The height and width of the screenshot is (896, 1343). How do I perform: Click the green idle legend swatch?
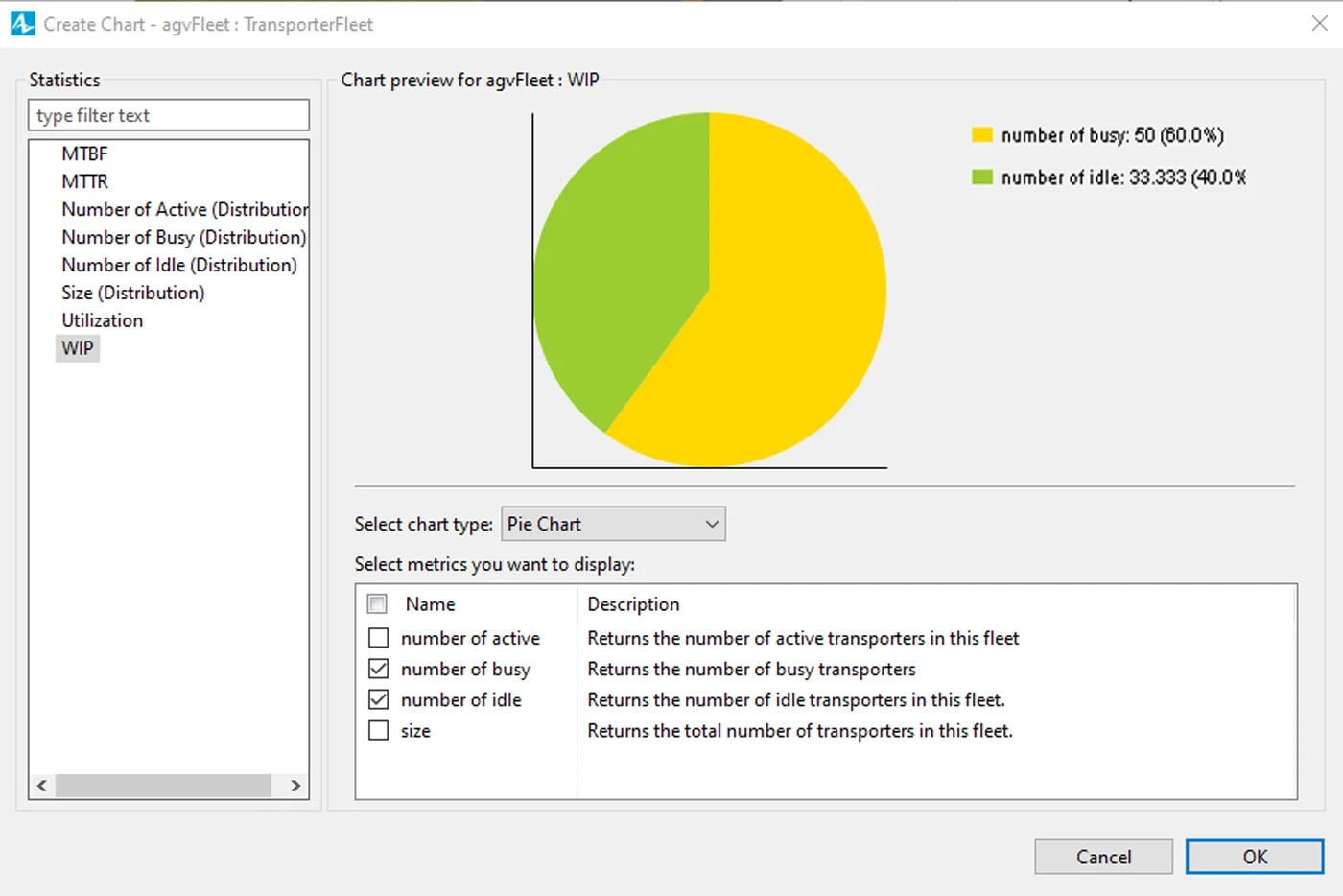coord(981,177)
